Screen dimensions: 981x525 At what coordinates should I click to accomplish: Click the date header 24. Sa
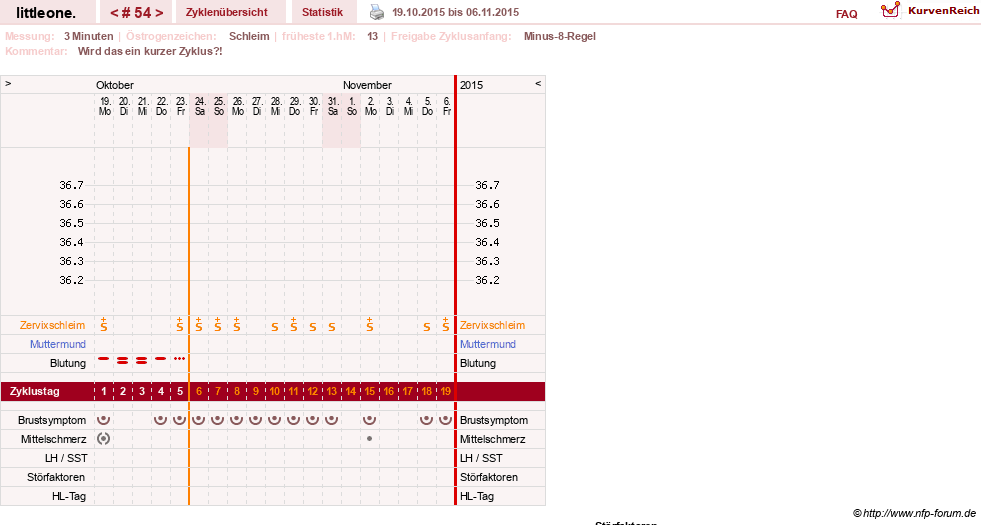200,106
